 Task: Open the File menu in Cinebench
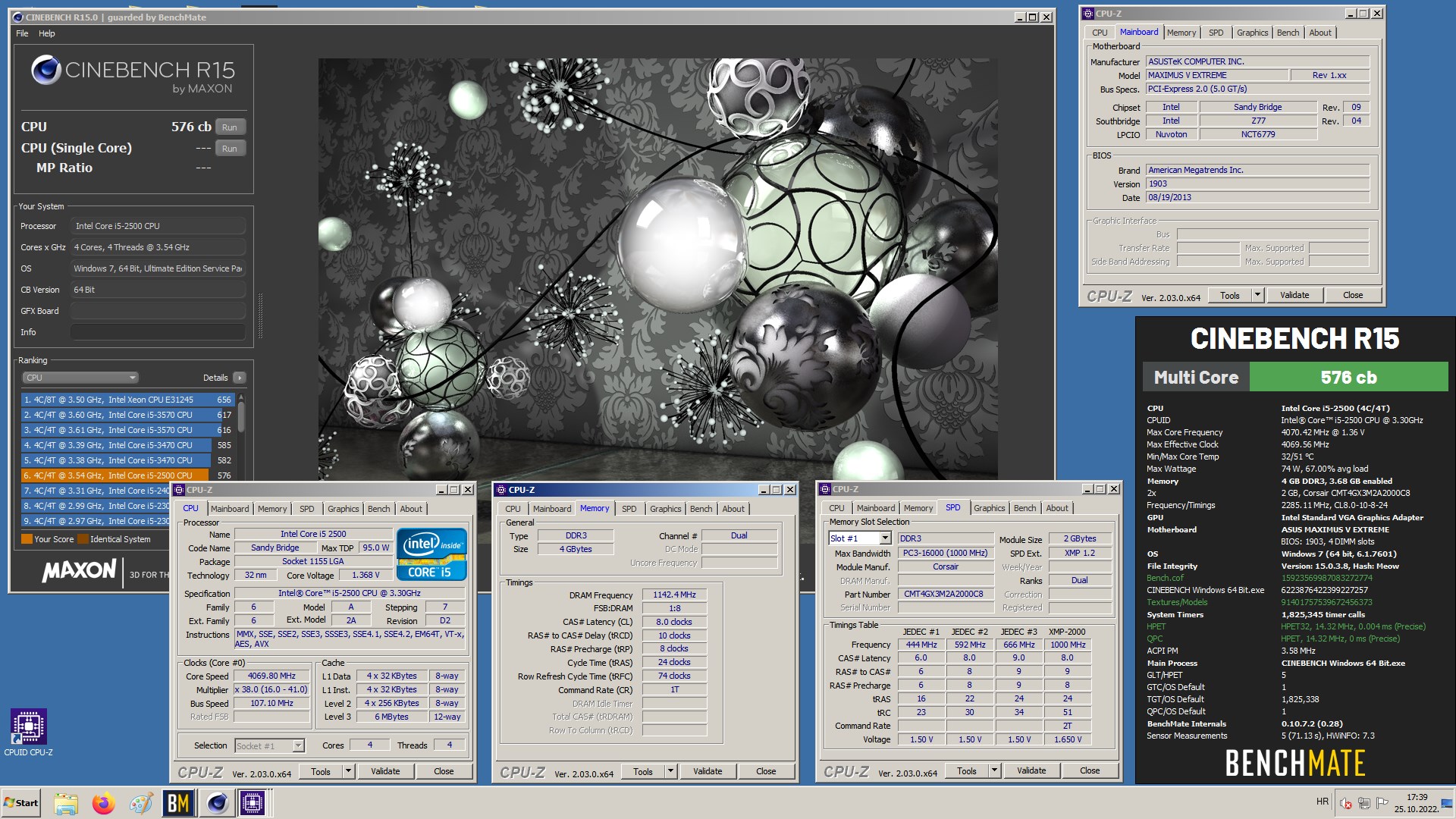click(22, 33)
